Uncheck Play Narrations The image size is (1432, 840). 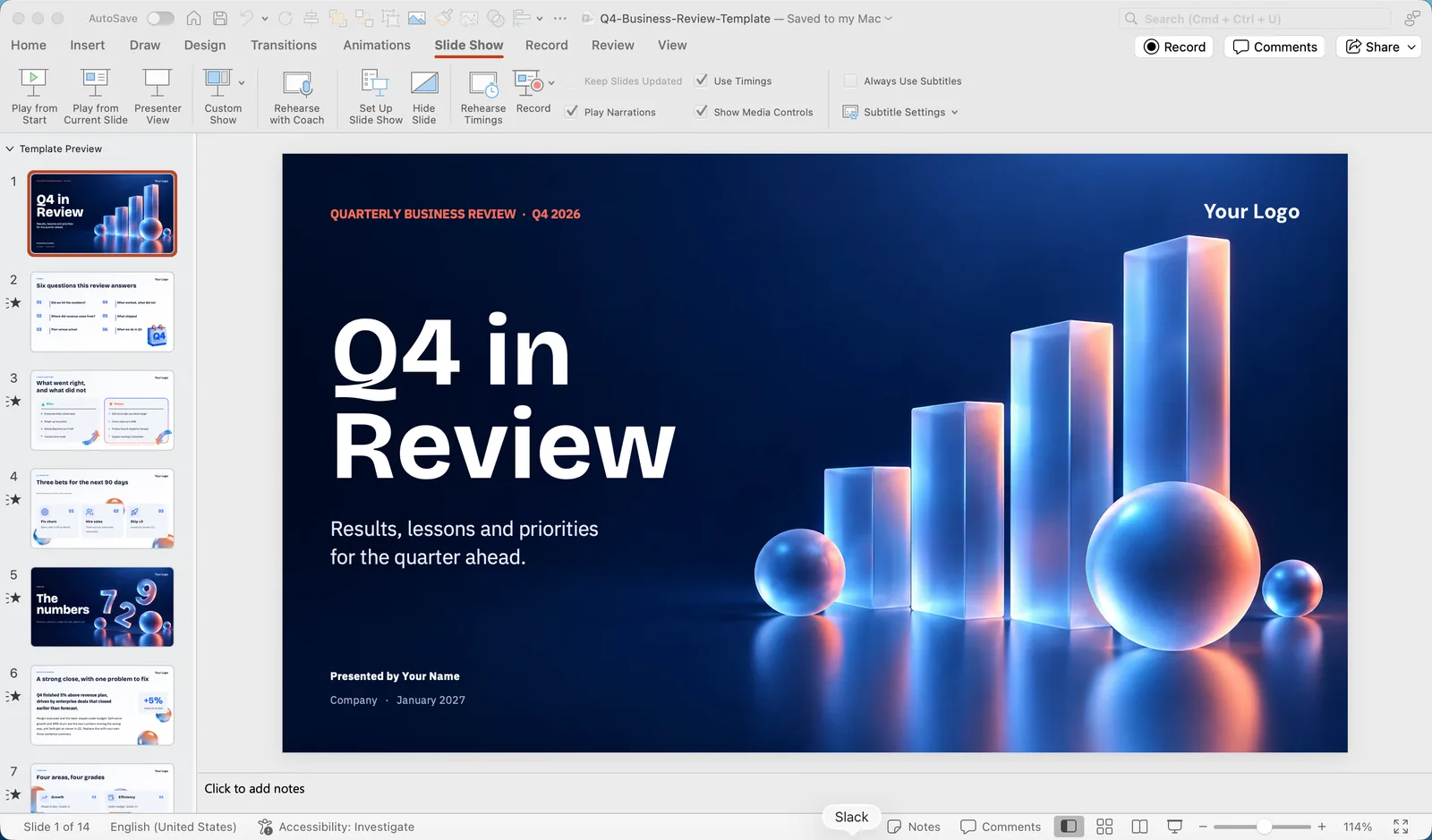point(572,112)
